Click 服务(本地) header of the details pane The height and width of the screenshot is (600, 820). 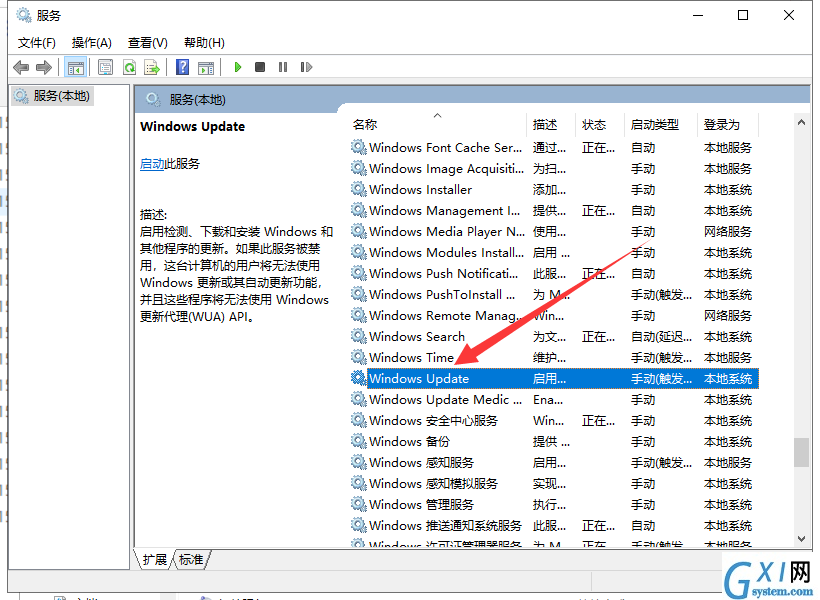[197, 99]
